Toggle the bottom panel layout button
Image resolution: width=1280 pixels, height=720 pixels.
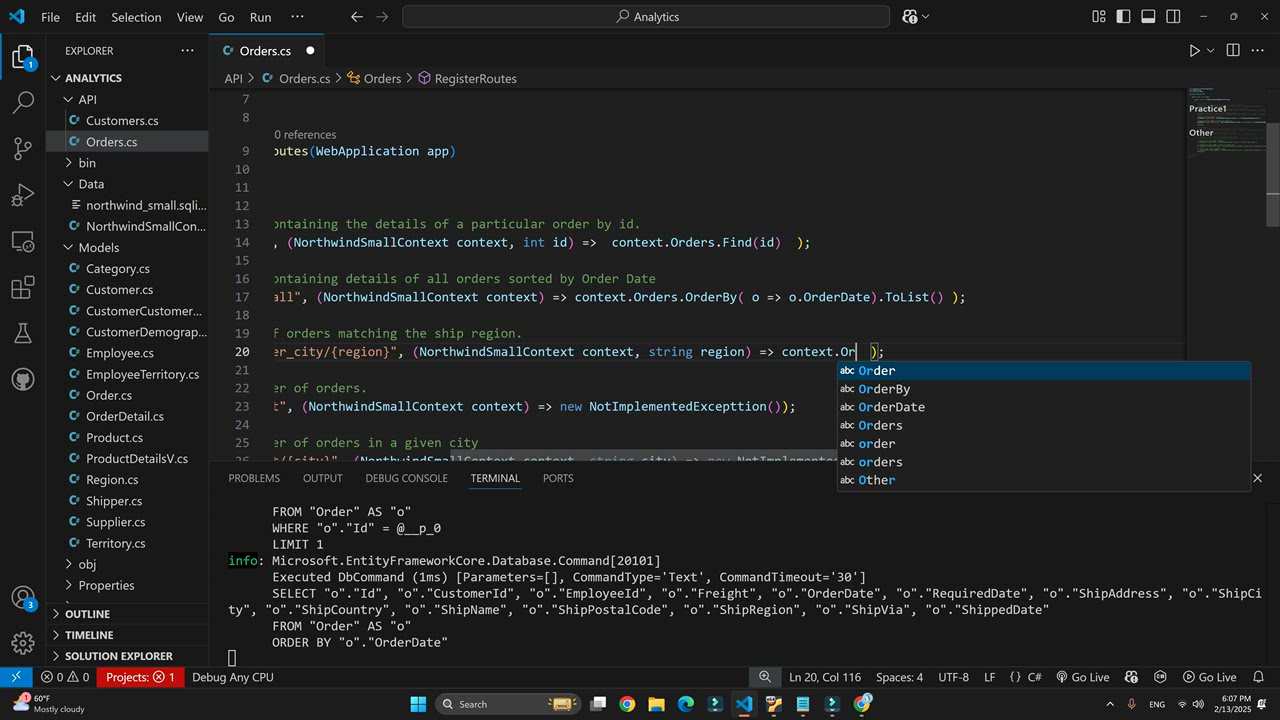click(x=1149, y=17)
